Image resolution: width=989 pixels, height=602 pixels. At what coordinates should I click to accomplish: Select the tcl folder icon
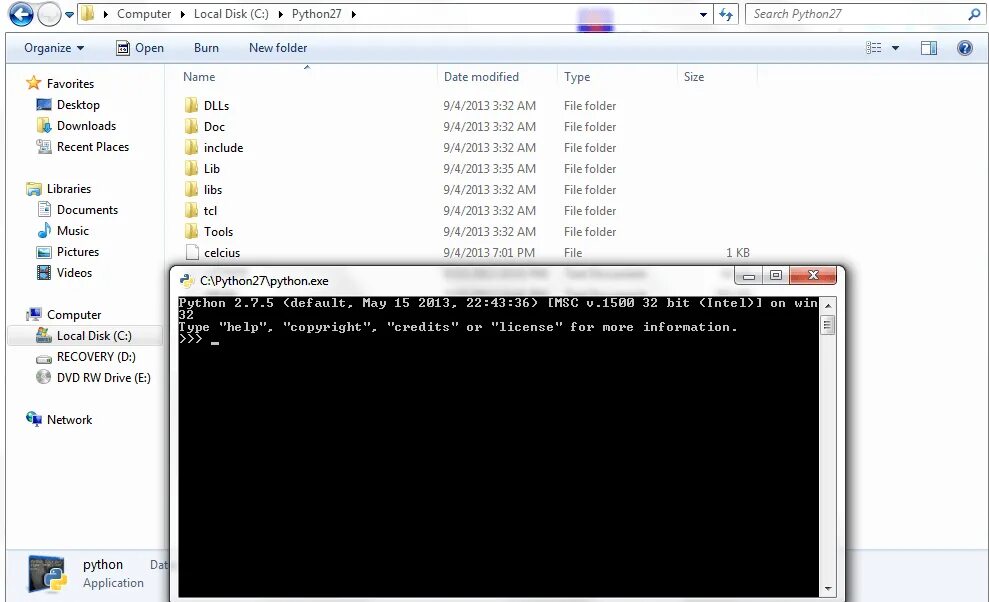(192, 210)
